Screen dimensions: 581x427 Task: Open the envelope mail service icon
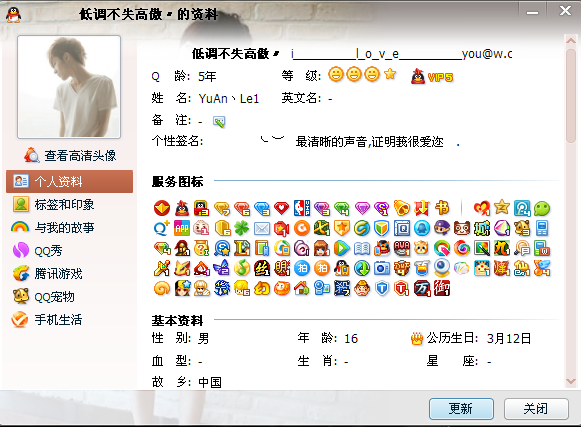[262, 228]
